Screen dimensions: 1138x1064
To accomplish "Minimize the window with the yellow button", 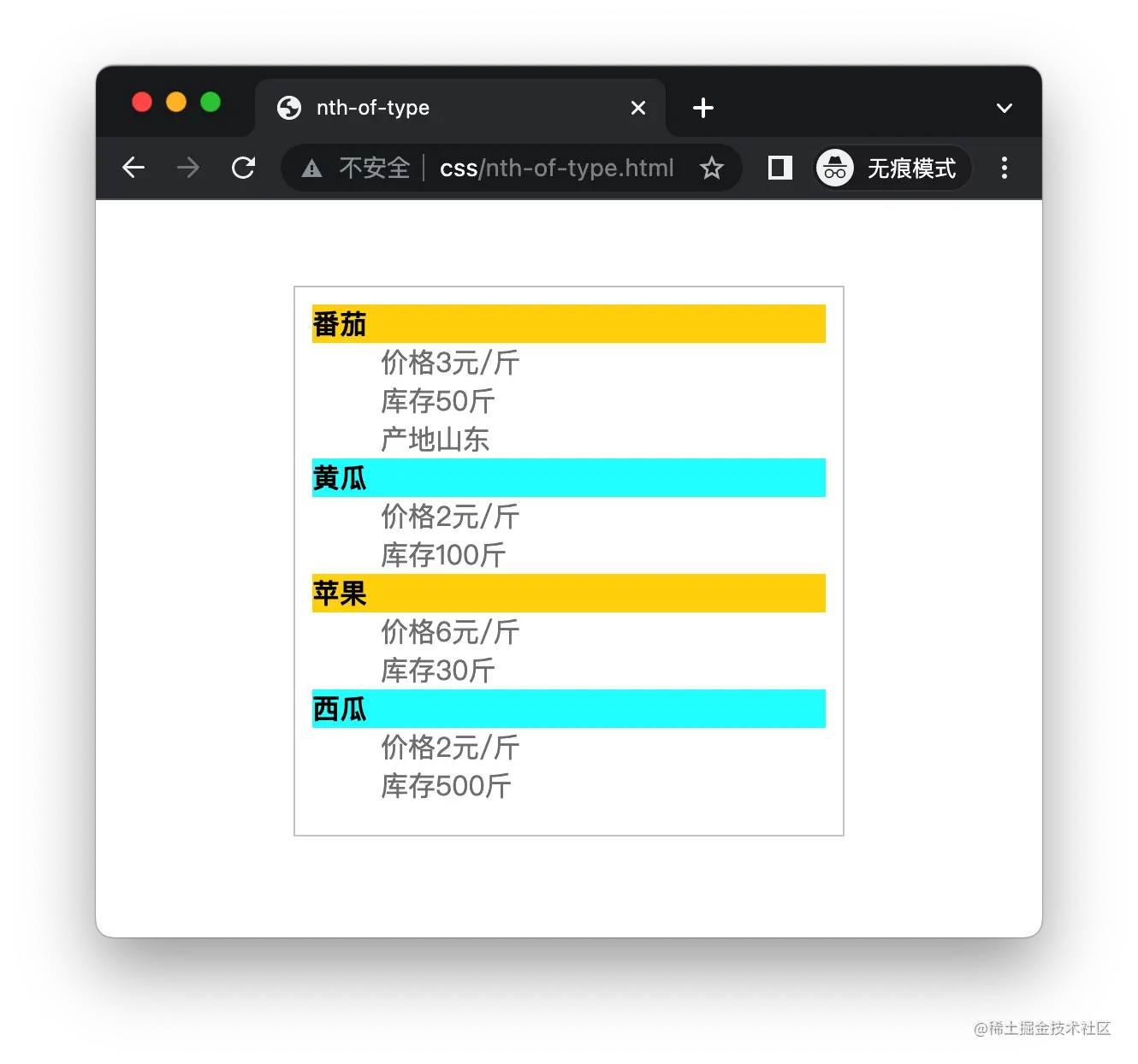I will pos(176,103).
